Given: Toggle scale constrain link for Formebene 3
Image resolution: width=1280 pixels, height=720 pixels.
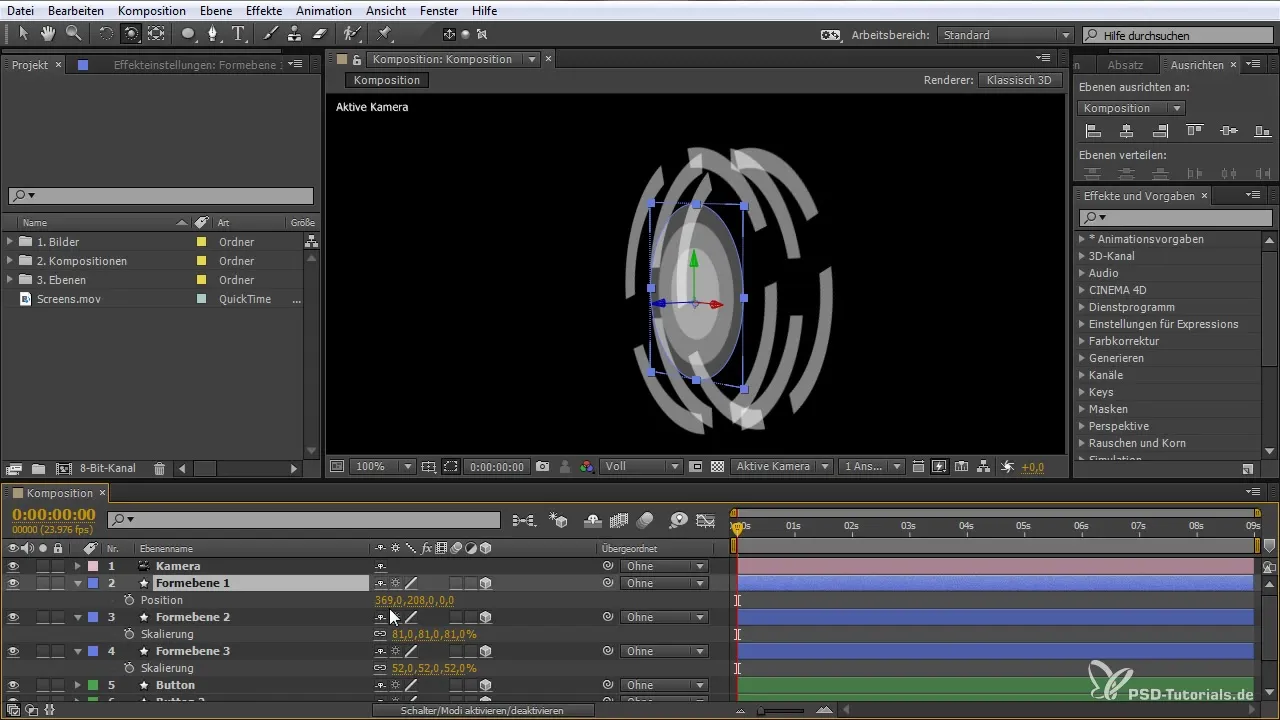Looking at the screenshot, I should (x=380, y=668).
